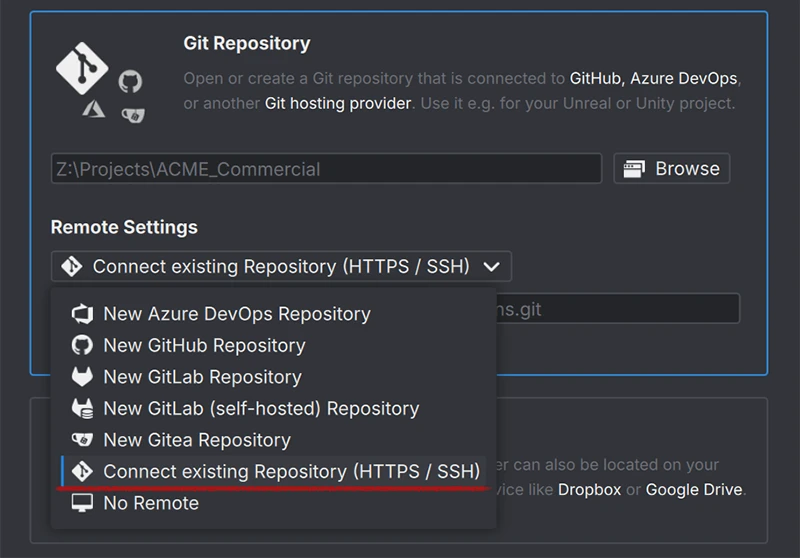
Task: Open the Azure DevOps link in description
Action: coord(684,78)
